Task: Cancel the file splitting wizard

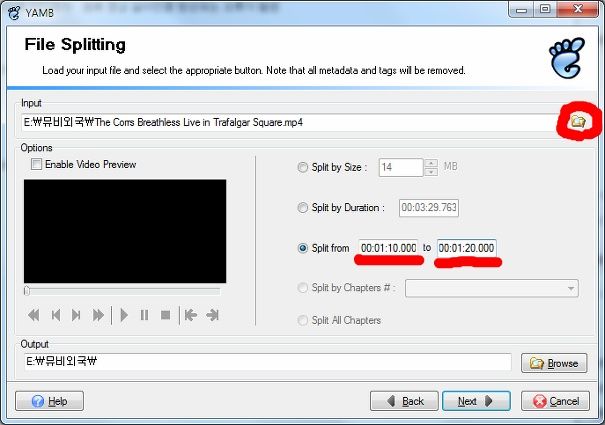Action: 556,401
